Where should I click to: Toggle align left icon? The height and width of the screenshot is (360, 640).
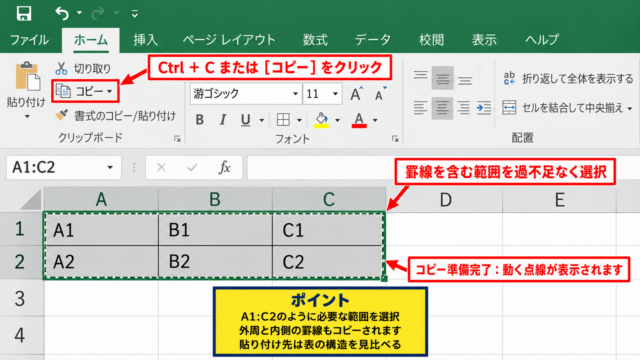(x=420, y=108)
